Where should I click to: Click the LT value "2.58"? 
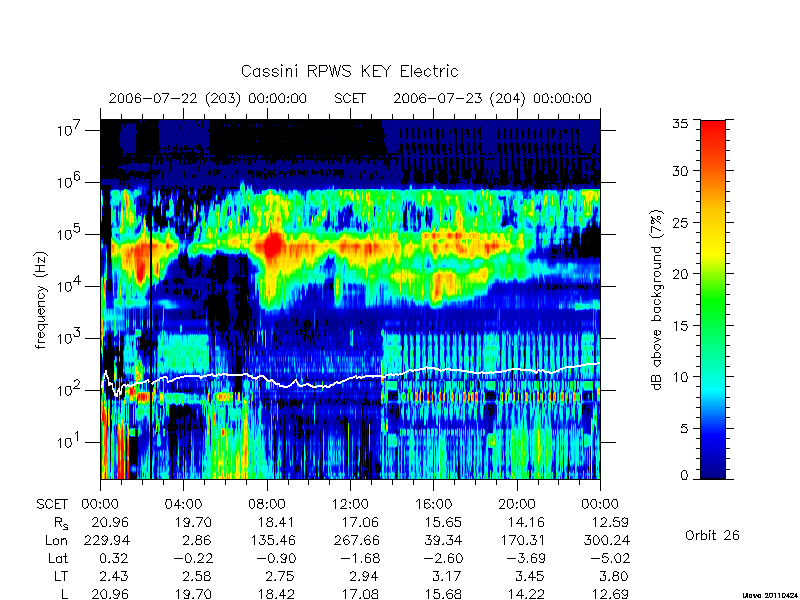[197, 577]
